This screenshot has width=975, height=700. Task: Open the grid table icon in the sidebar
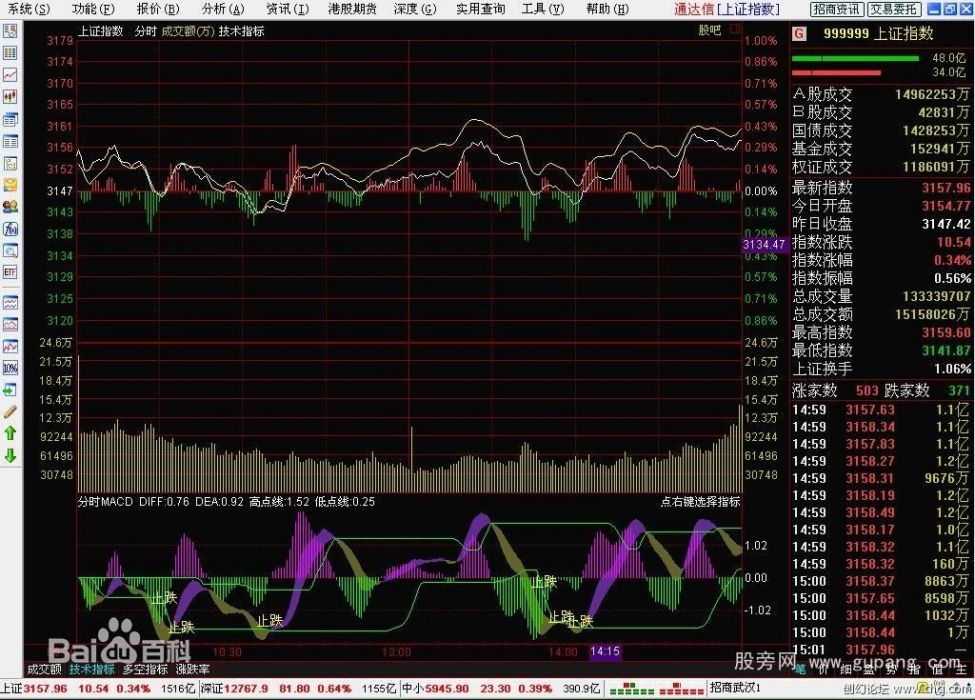click(x=10, y=53)
